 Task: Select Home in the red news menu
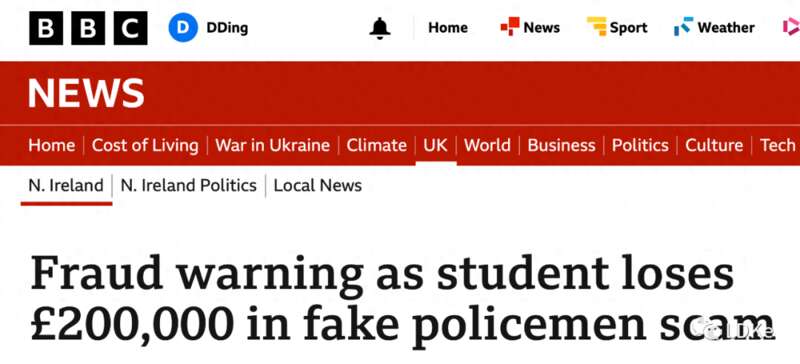(x=52, y=145)
